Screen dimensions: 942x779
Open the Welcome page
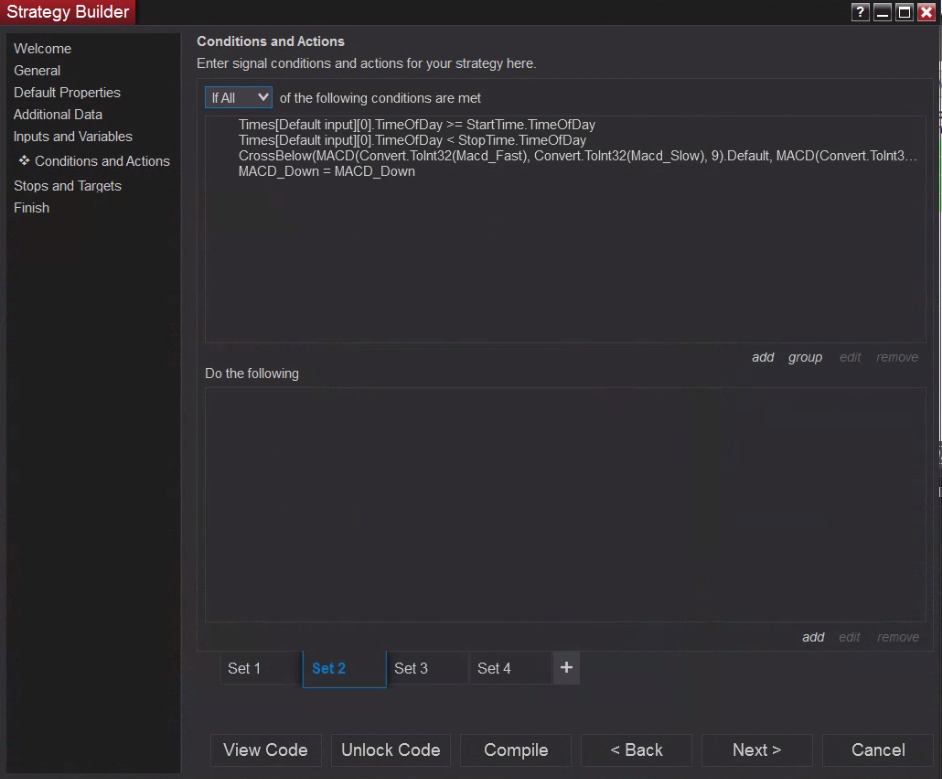click(42, 49)
